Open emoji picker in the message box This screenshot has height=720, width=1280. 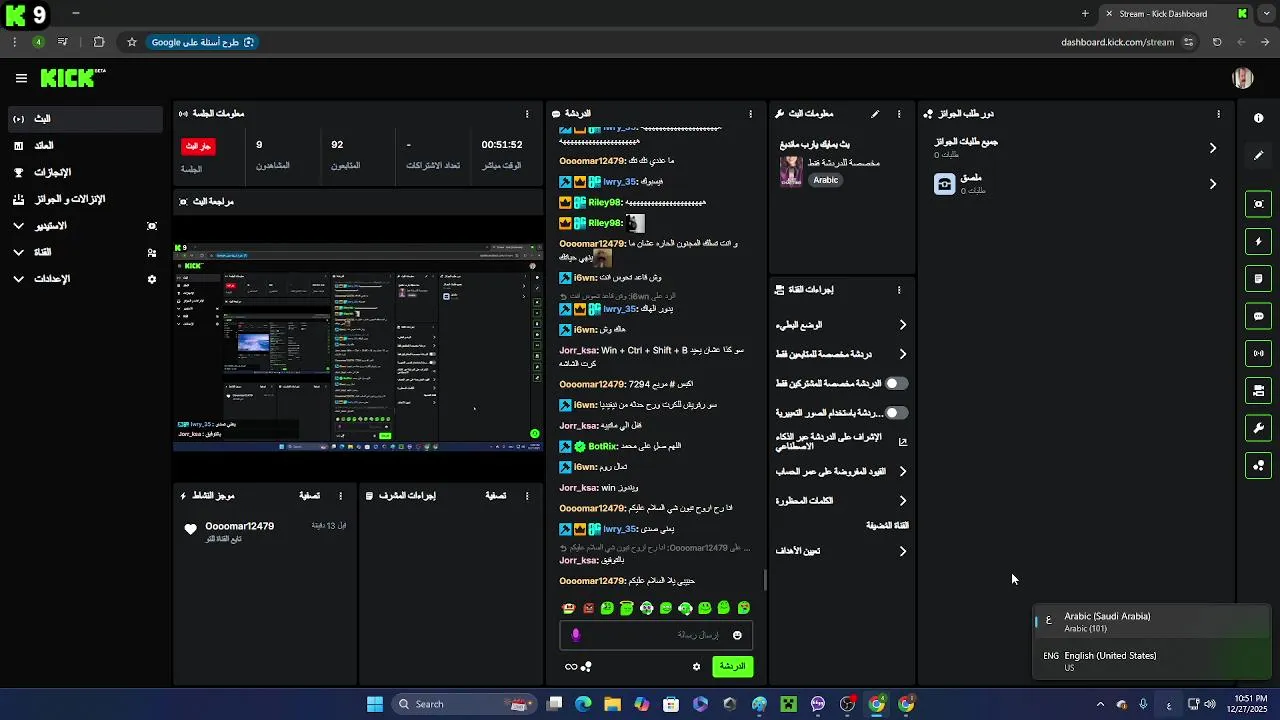coord(737,635)
